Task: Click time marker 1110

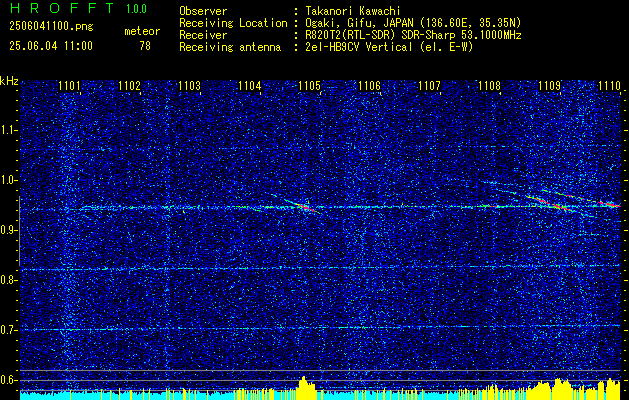Action: point(609,85)
